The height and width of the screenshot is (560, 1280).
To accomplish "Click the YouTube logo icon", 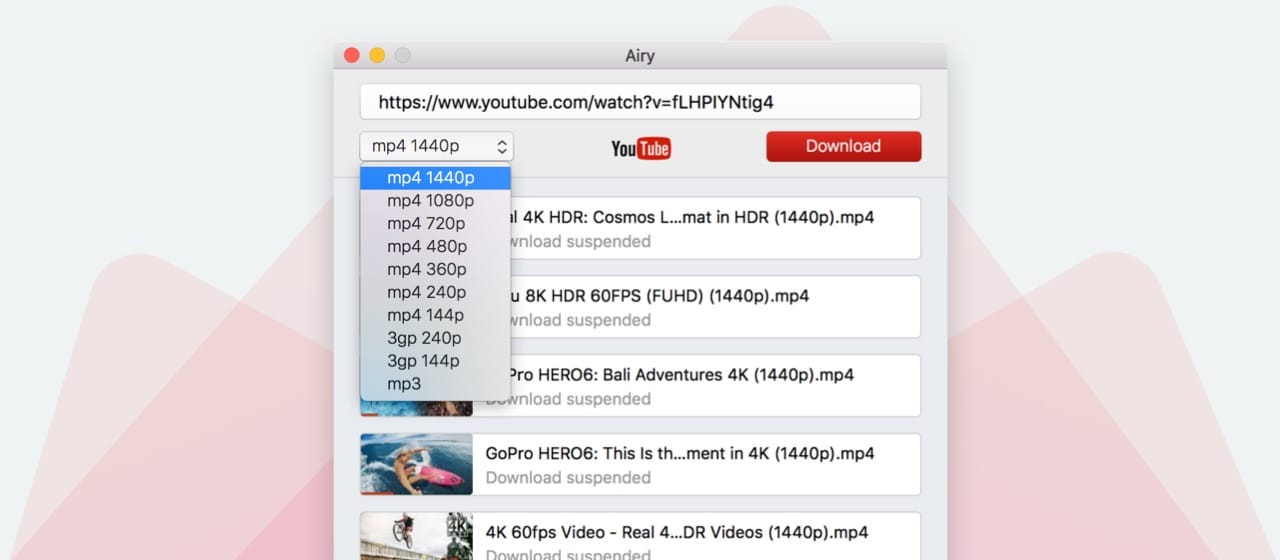I will 641,149.
